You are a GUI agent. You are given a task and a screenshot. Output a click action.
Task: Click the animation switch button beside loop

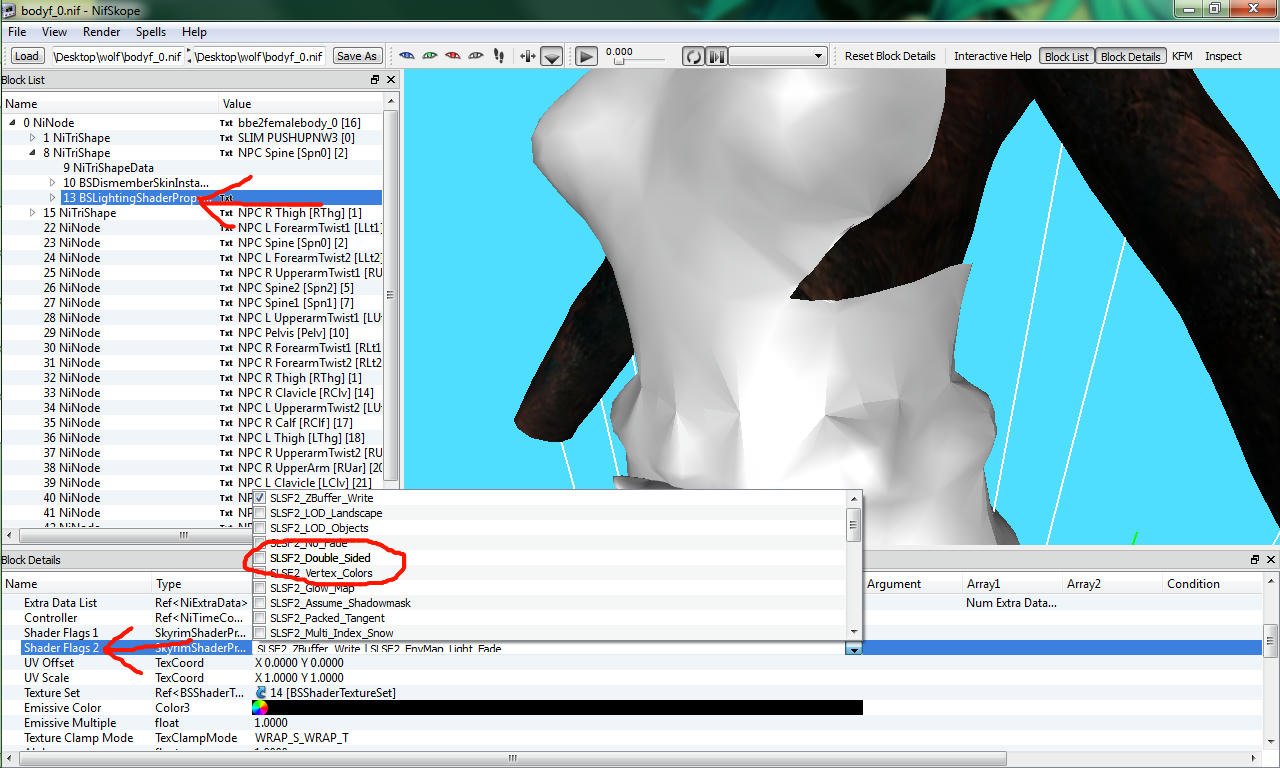pos(716,56)
